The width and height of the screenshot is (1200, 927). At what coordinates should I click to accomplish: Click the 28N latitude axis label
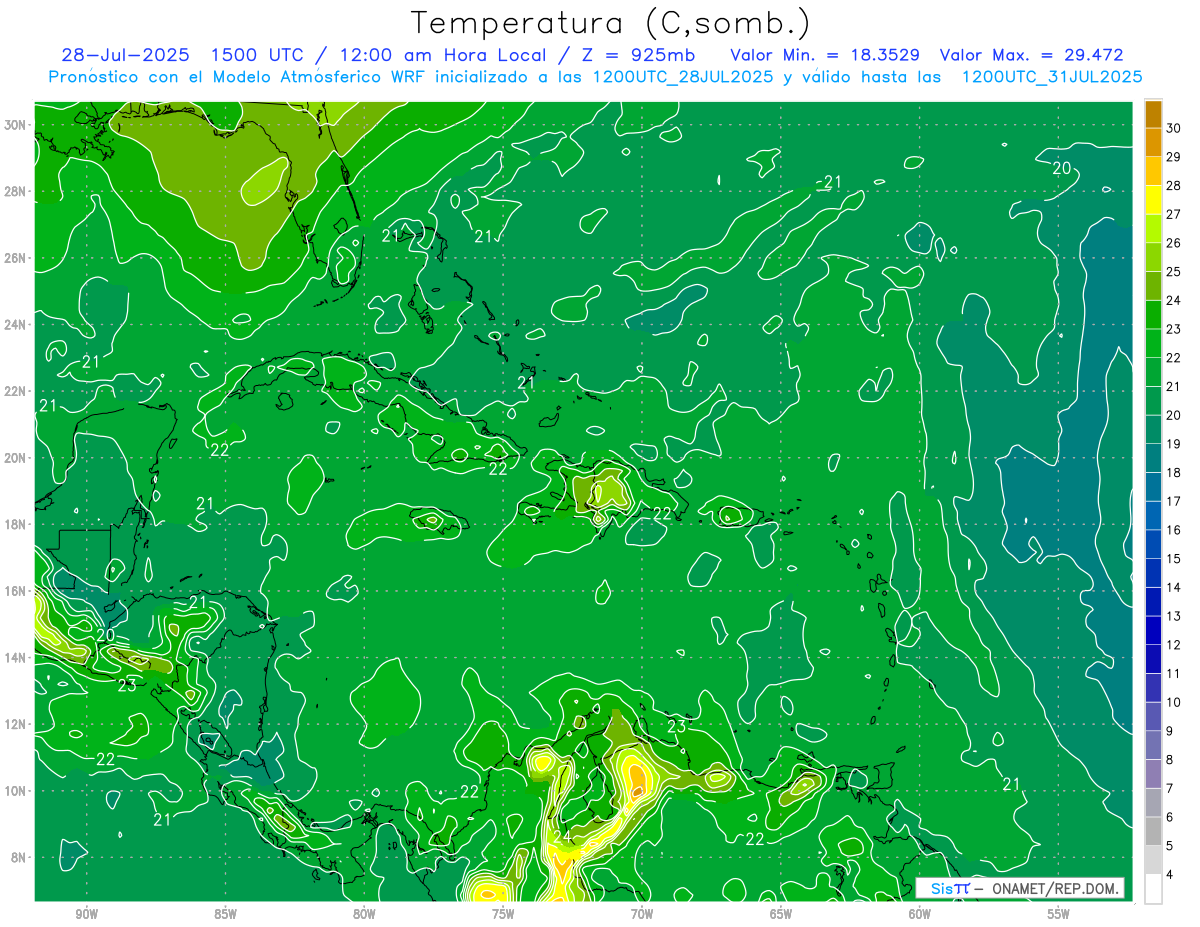click(16, 191)
